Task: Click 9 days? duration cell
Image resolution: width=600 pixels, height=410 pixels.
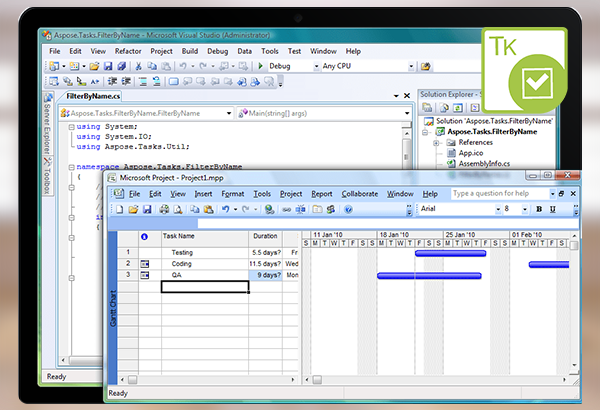Action: [266, 275]
